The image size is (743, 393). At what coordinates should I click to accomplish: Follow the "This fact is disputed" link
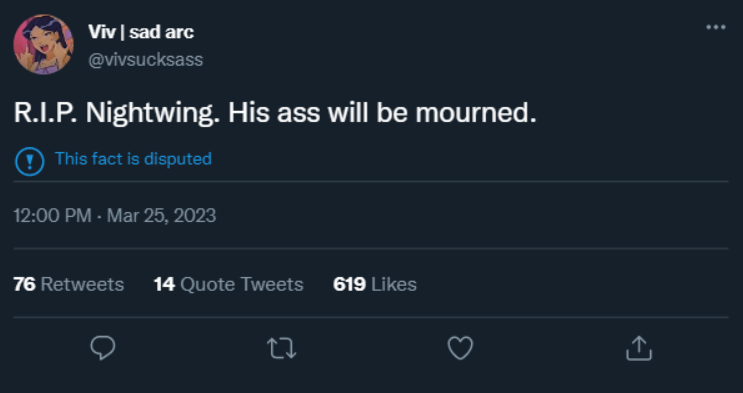pos(133,159)
